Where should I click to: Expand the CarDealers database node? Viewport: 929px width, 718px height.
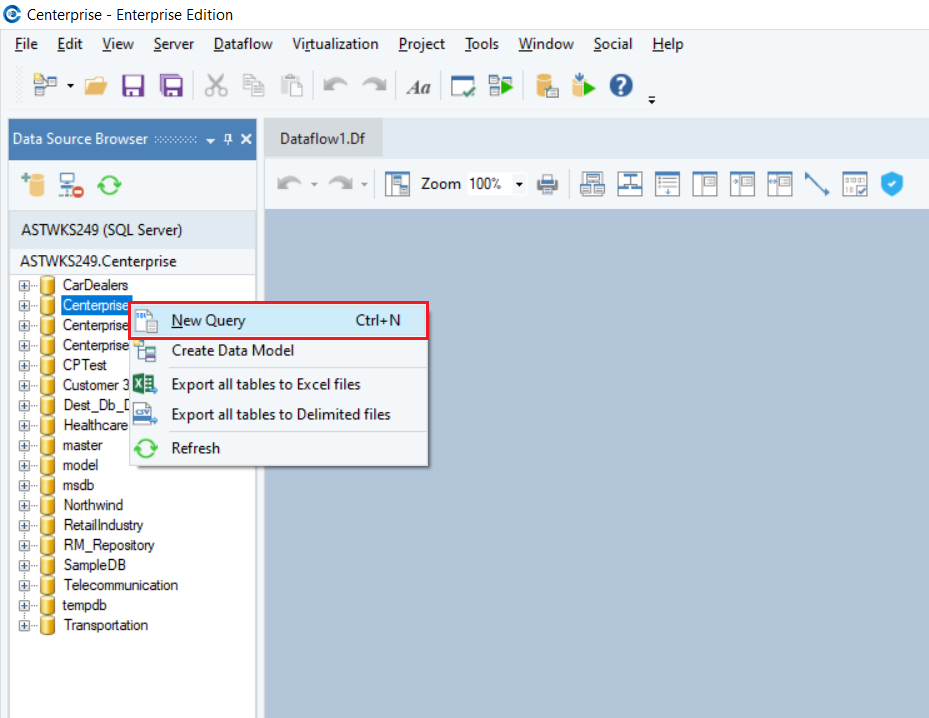coord(24,285)
